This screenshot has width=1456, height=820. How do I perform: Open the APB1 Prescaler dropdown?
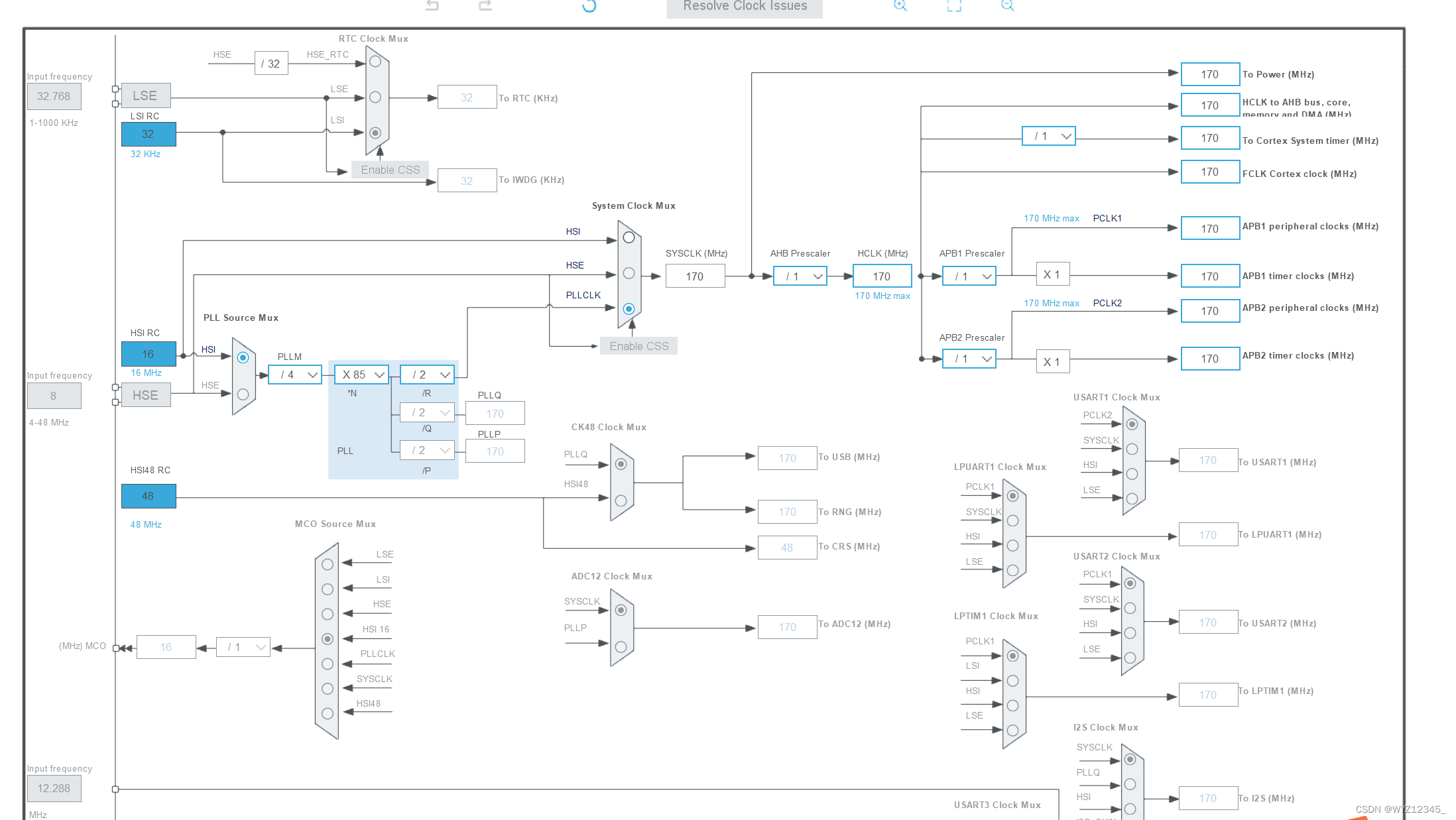969,276
